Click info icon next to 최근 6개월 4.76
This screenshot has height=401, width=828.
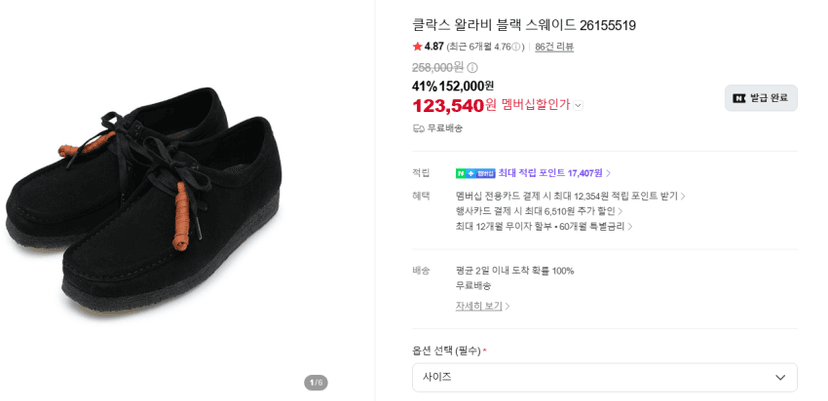(516, 46)
